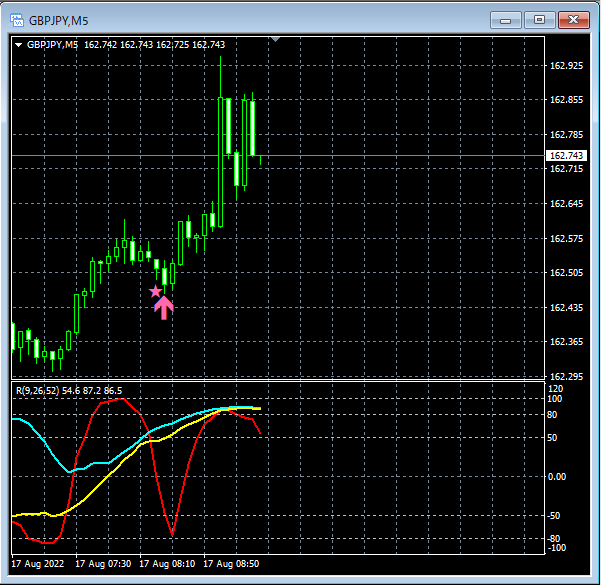Image resolution: width=602 pixels, height=585 pixels.
Task: Click the 17 Aug 08:10 time label
Action: pos(167,564)
